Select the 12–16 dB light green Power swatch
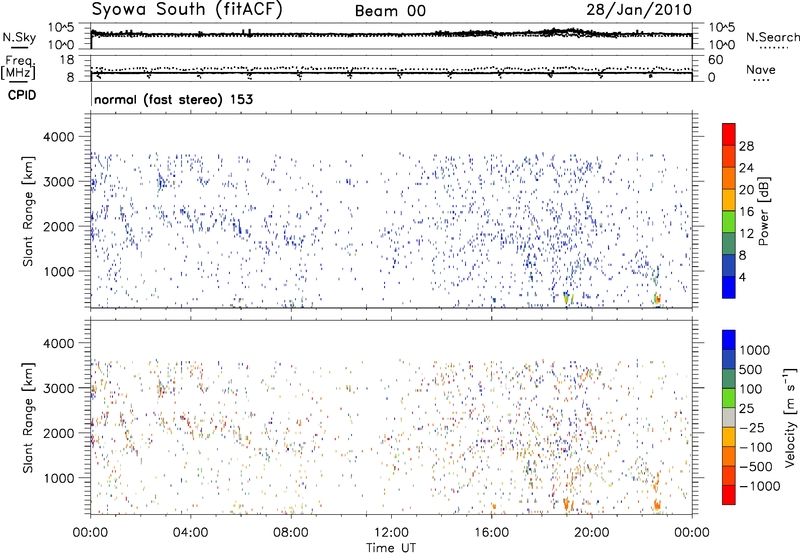Viewport: 800px width, 554px height. click(729, 222)
